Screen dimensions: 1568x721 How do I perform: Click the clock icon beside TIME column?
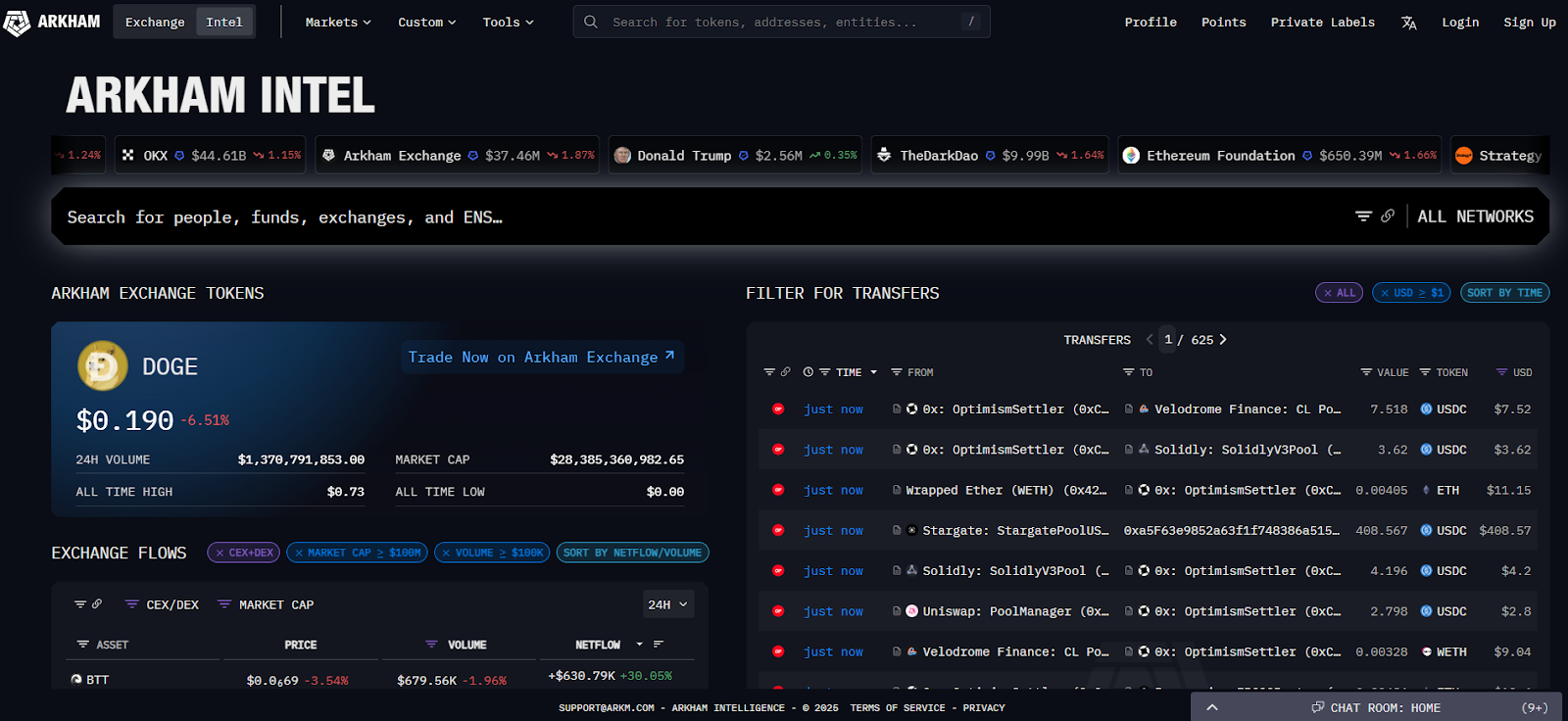point(808,372)
